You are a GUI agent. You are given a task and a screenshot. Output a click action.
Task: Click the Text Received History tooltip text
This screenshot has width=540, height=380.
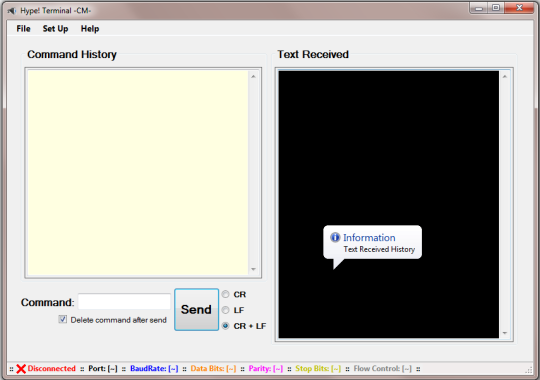[x=379, y=249]
